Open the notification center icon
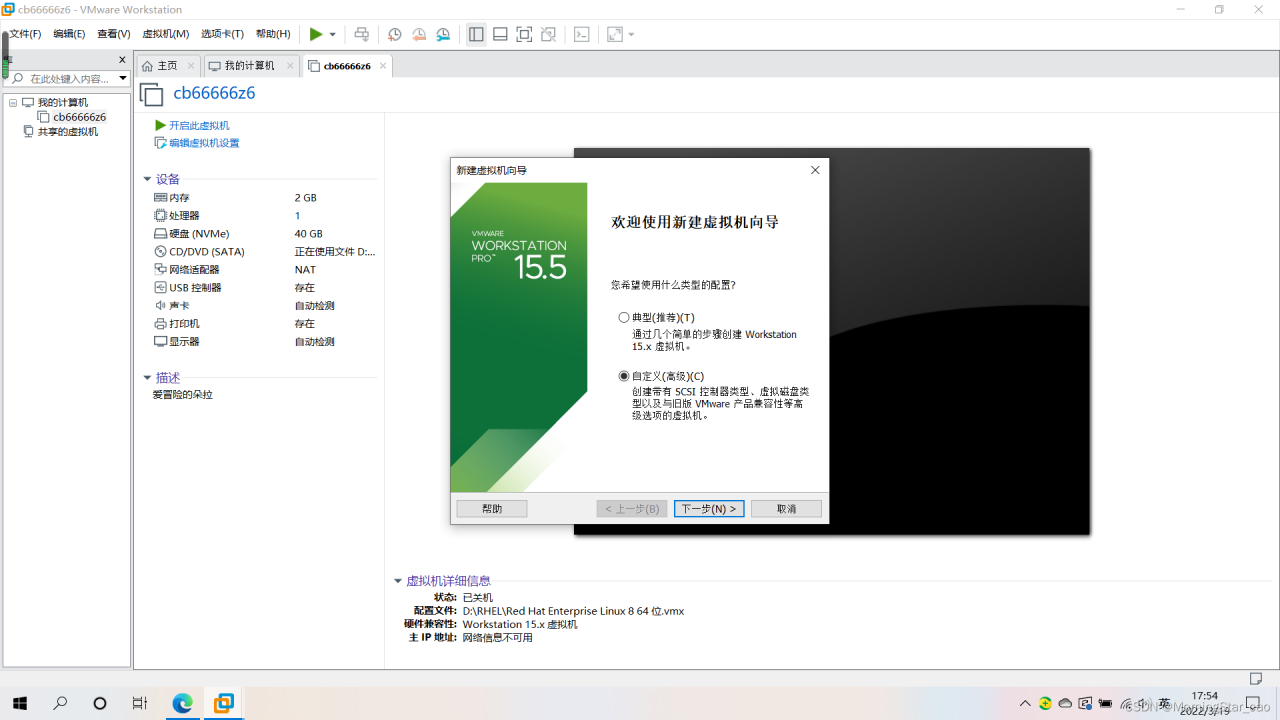The image size is (1280, 720). pyautogui.click(x=1253, y=703)
